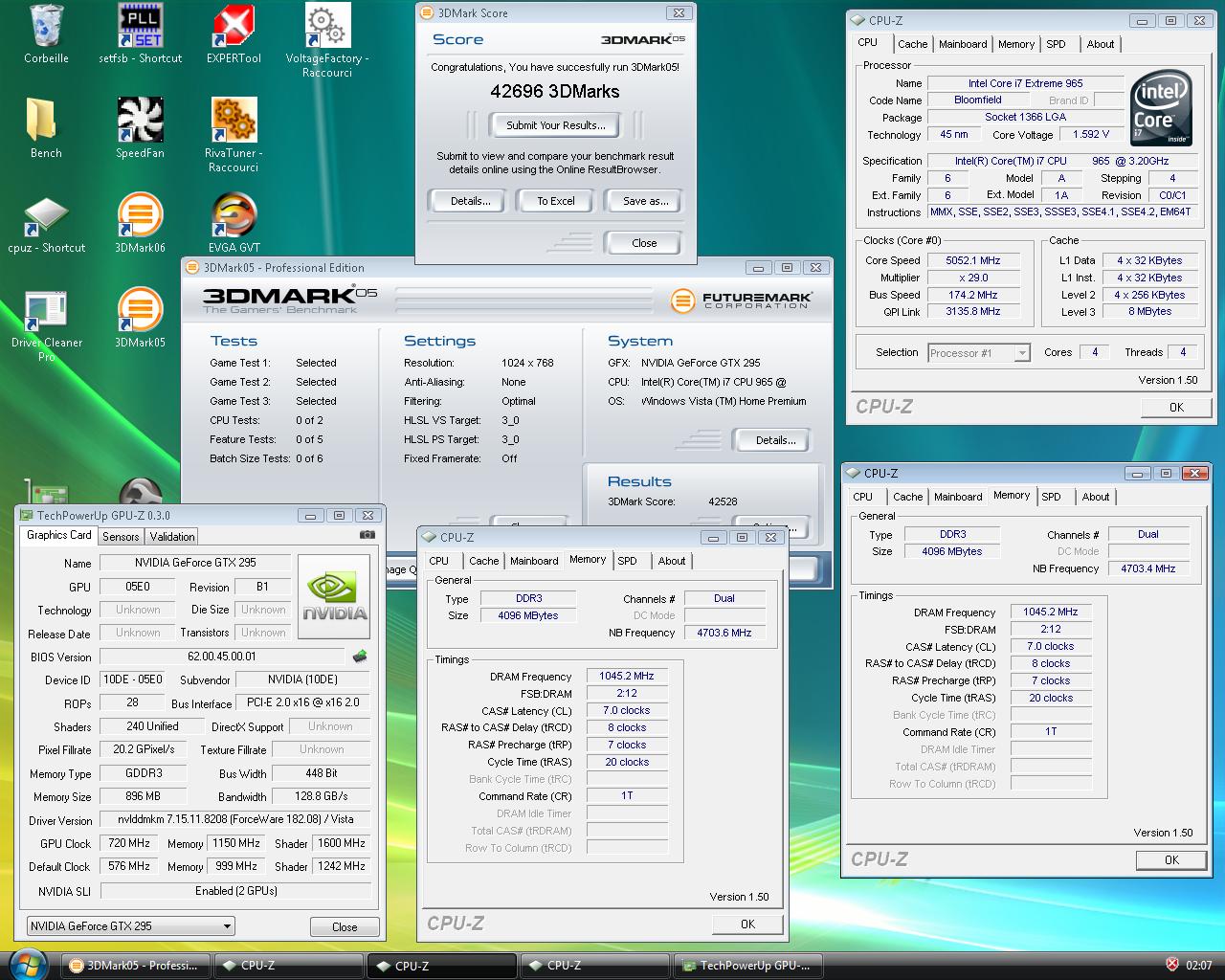Image resolution: width=1225 pixels, height=980 pixels.
Task: Switch to GPU-Z Validation tab
Action: [x=172, y=537]
